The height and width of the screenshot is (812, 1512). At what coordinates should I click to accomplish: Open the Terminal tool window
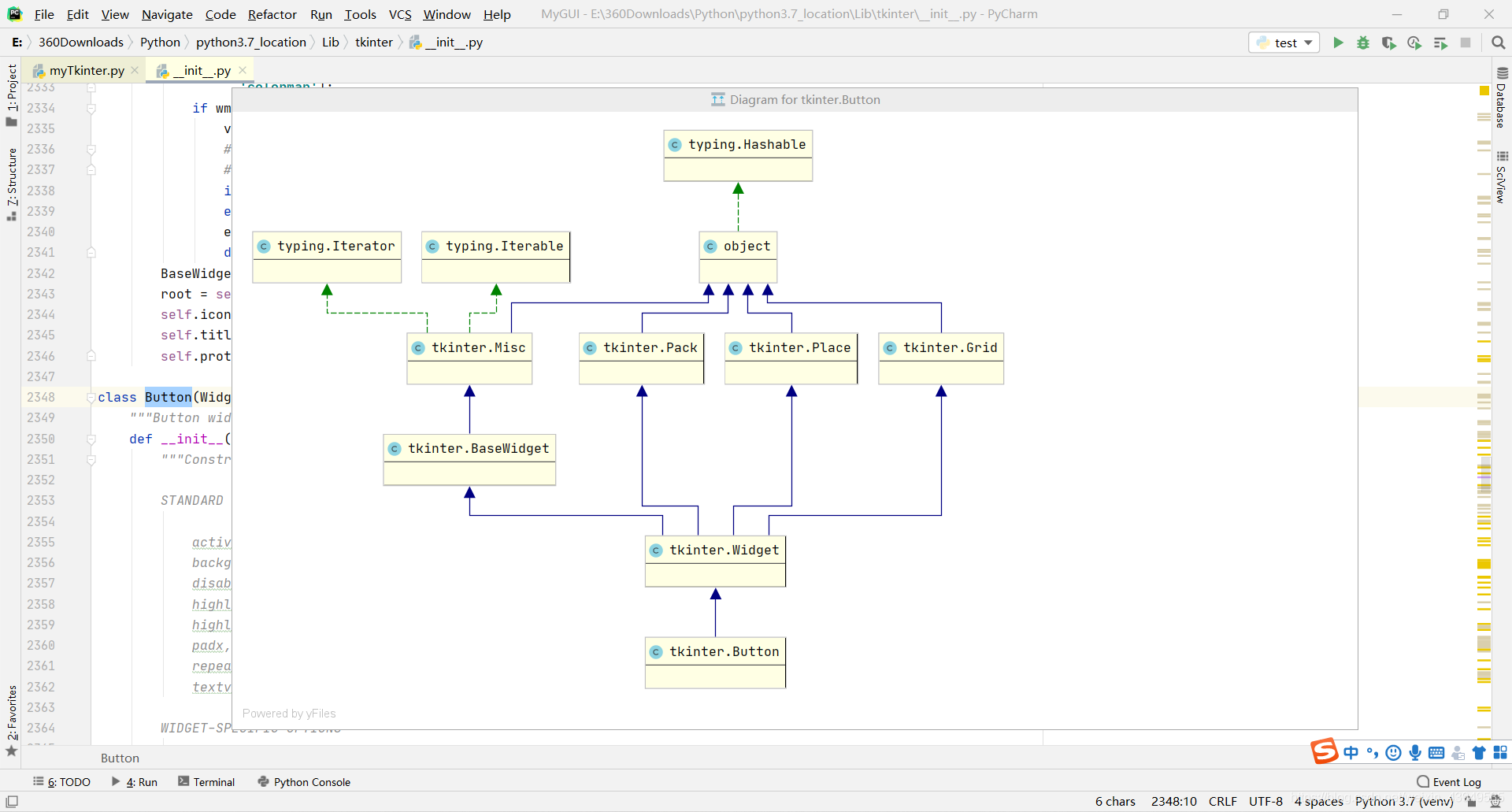(207, 782)
